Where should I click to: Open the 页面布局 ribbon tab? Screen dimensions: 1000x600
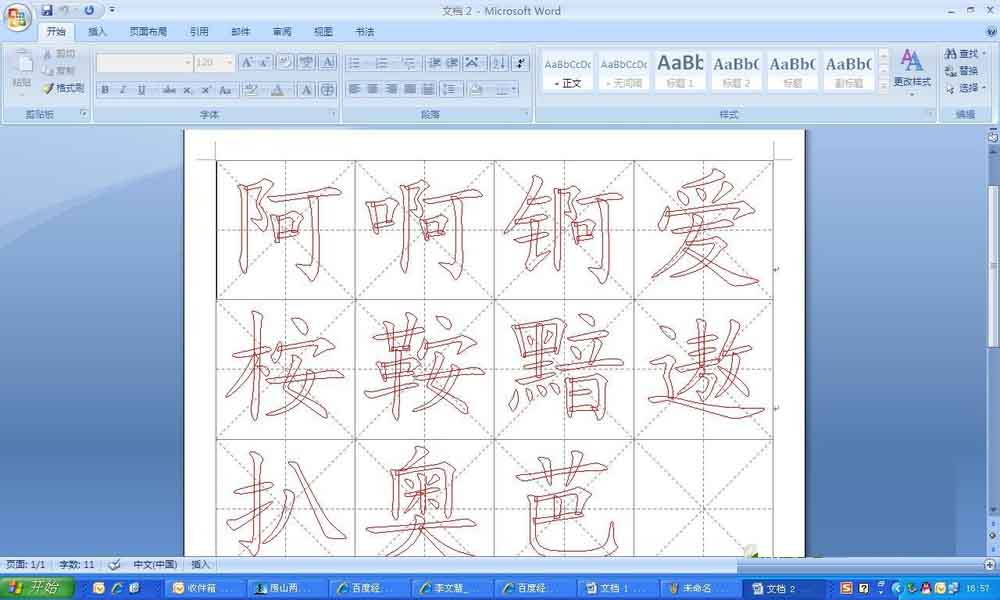click(148, 31)
